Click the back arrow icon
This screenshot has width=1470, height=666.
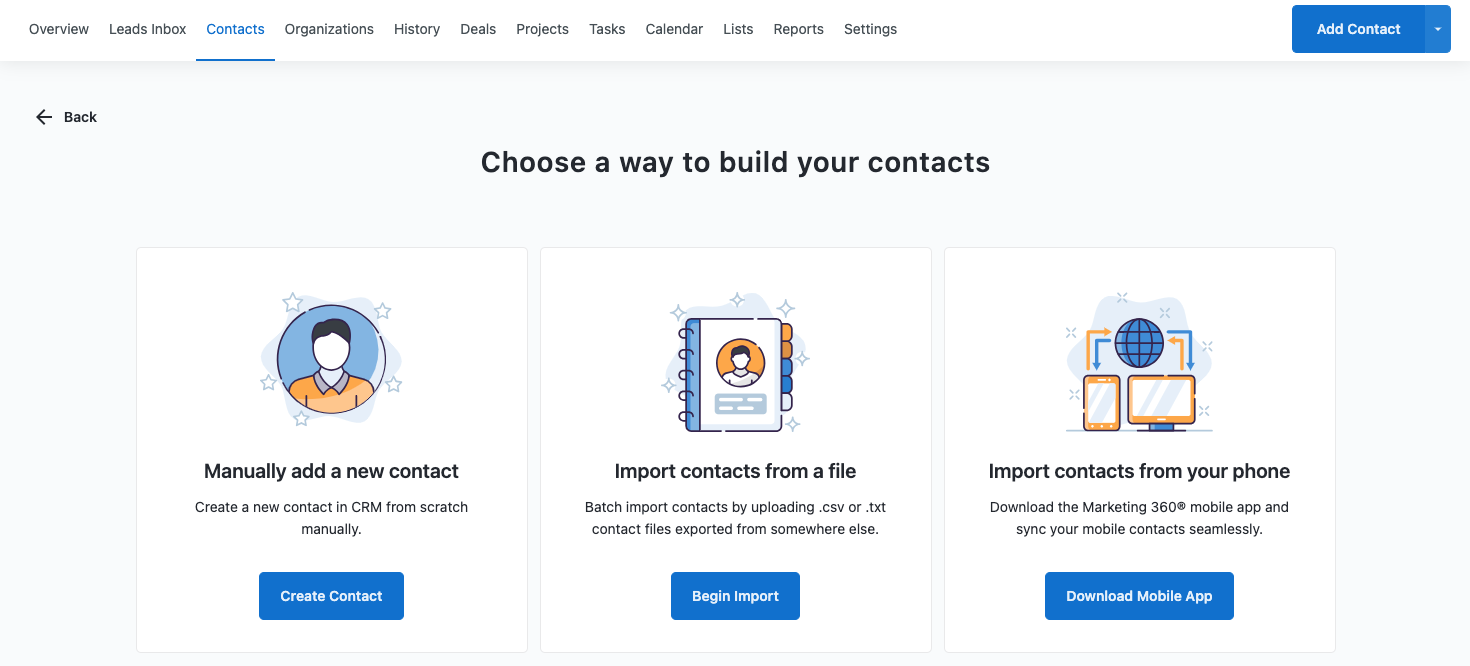tap(44, 117)
